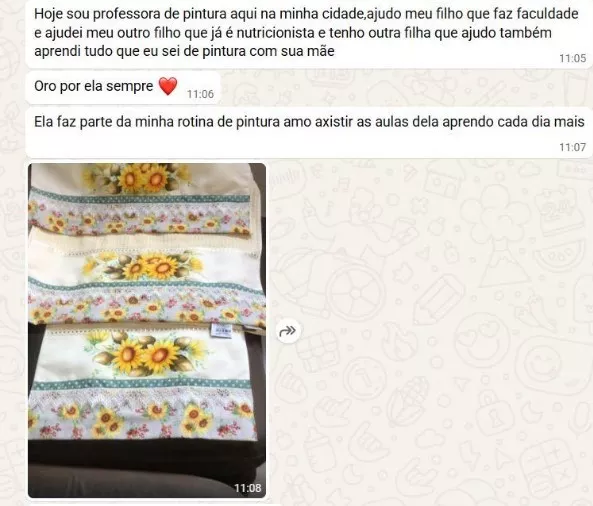Click the 11:08 timestamp on the photo
Screen dimensions: 593x506
[247, 488]
